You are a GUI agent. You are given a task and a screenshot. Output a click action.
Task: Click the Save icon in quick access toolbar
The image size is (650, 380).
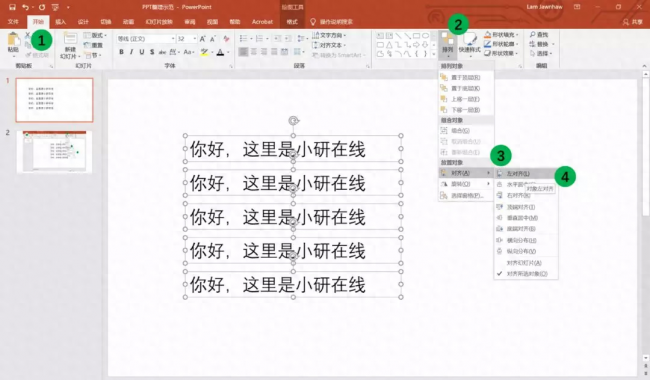click(12, 7)
